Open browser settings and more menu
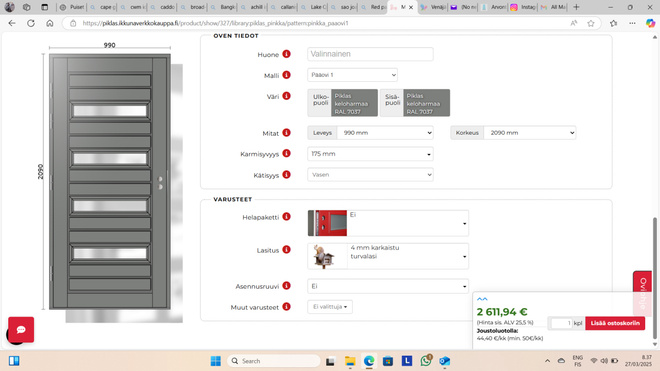660x371 pixels. click(x=632, y=23)
